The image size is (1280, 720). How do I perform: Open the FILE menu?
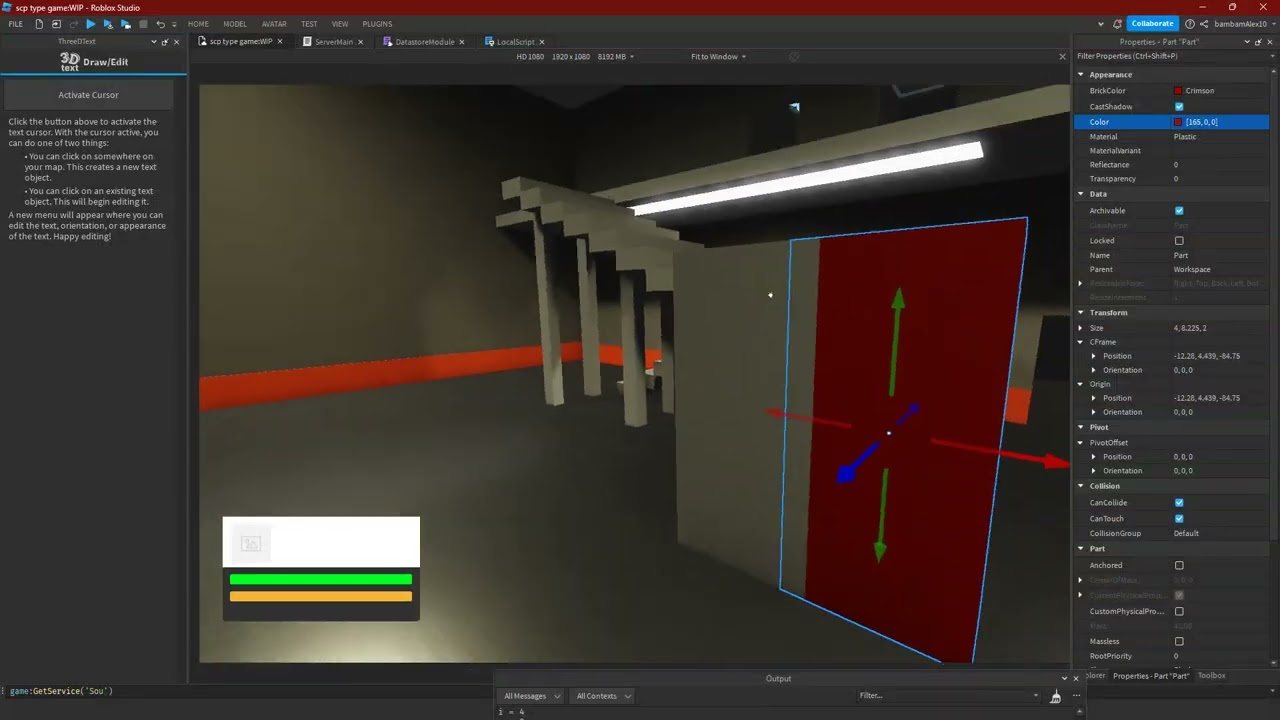(x=16, y=24)
